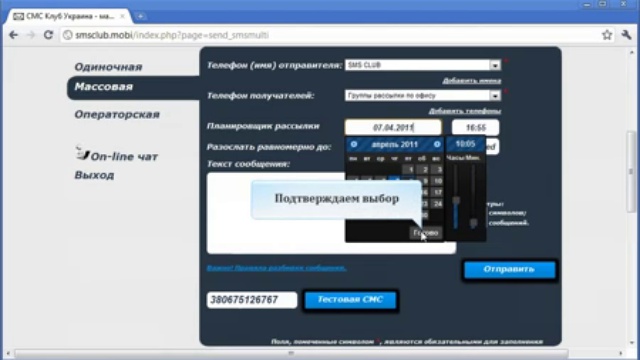Click the Добавить телефоны link
Viewport: 640px width, 360px height.
click(x=465, y=111)
